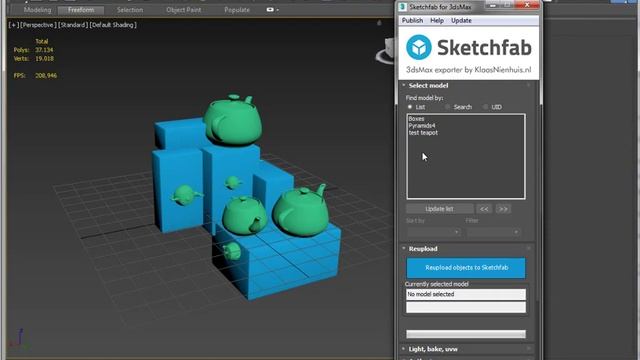Select the List radio option
640x360 pixels.
pos(410,107)
